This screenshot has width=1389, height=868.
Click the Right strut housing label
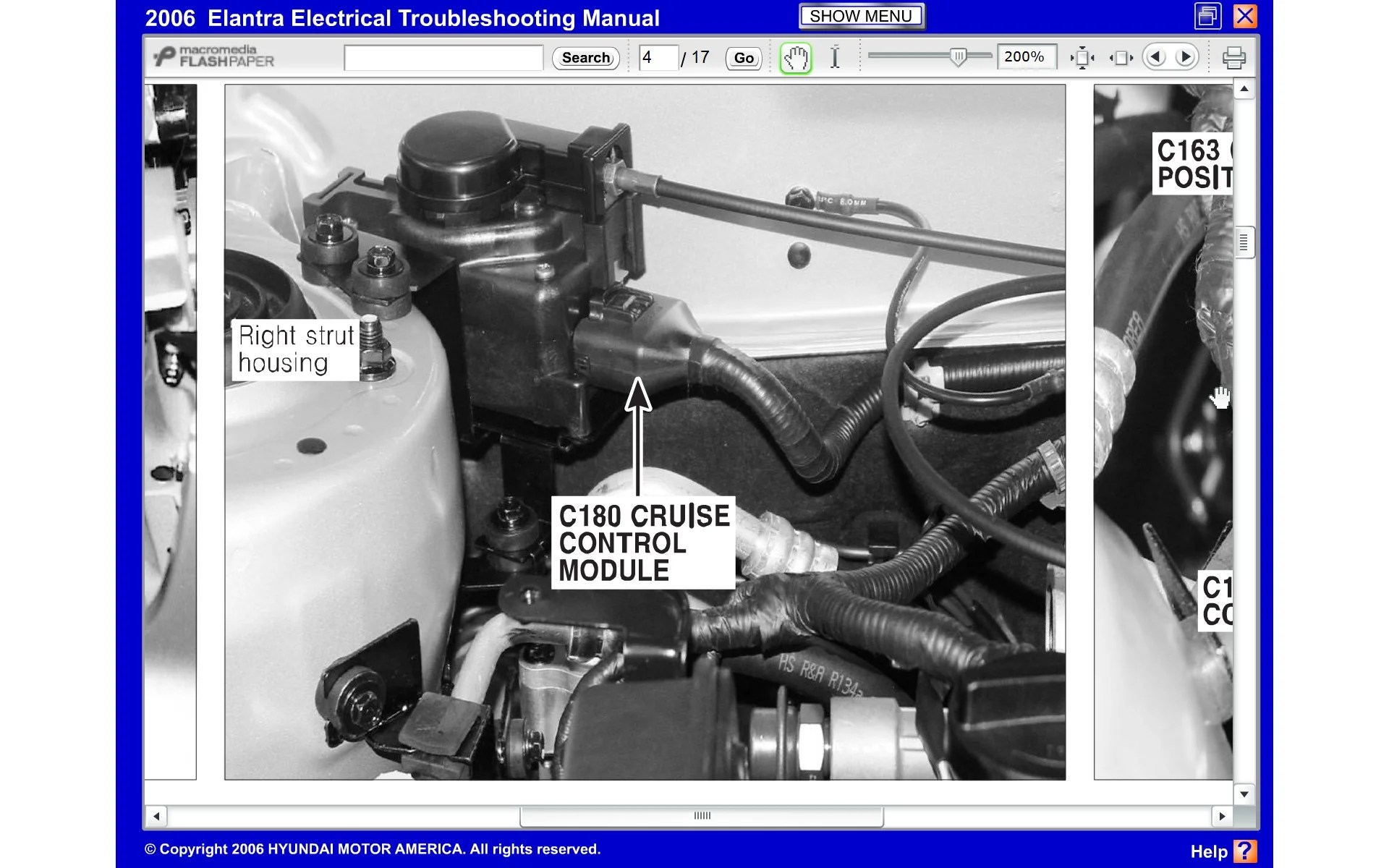click(296, 349)
